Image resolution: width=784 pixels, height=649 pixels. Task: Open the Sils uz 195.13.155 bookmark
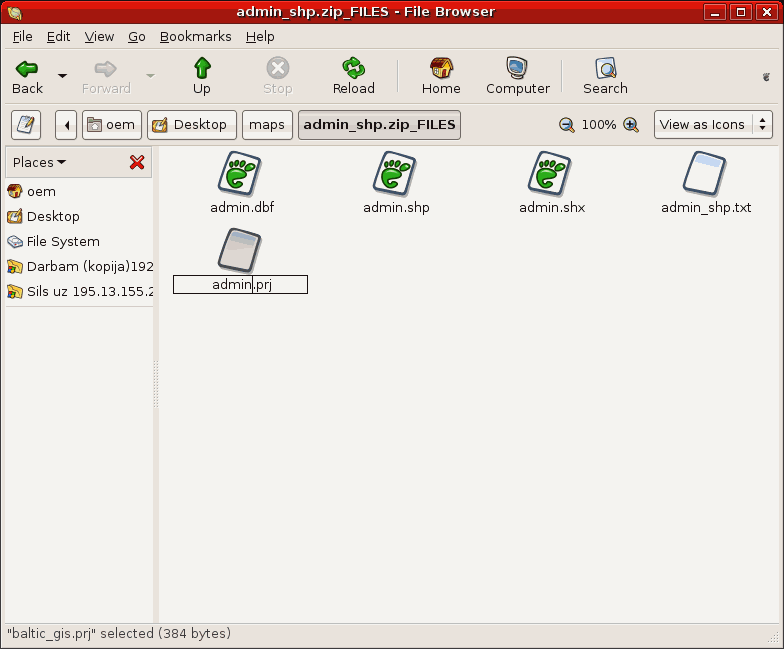(79, 292)
